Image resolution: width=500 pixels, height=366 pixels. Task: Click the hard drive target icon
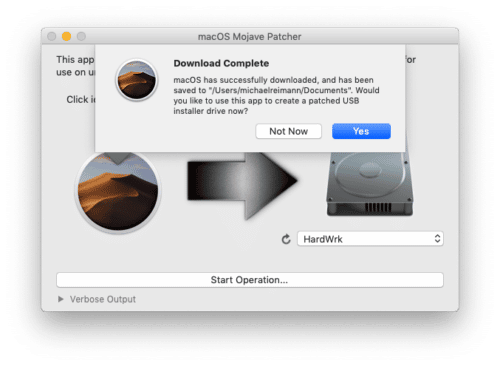tap(370, 183)
